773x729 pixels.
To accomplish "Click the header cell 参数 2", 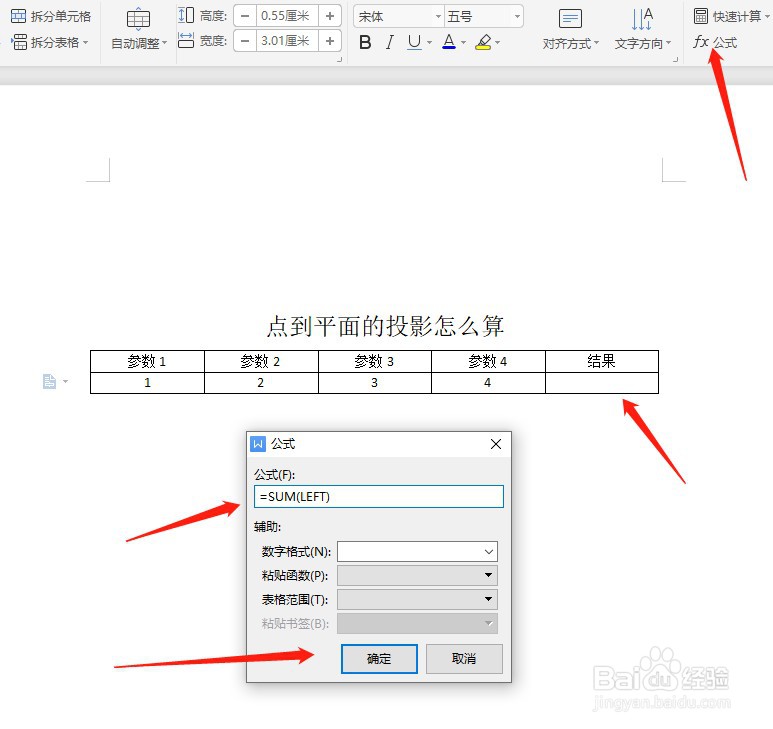I will pos(261,361).
